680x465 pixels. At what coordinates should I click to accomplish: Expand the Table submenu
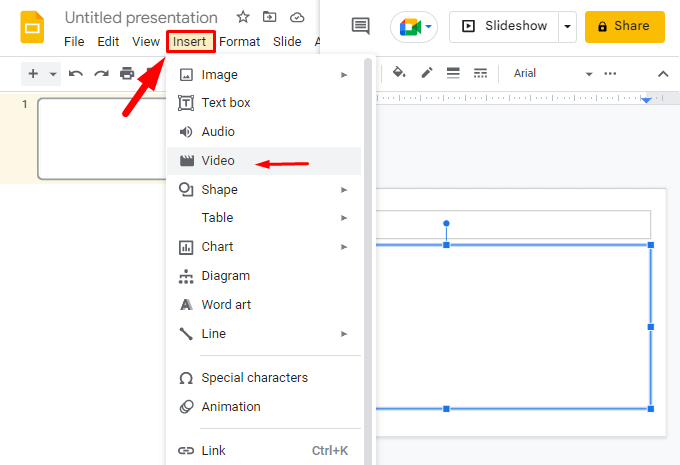pyautogui.click(x=264, y=218)
